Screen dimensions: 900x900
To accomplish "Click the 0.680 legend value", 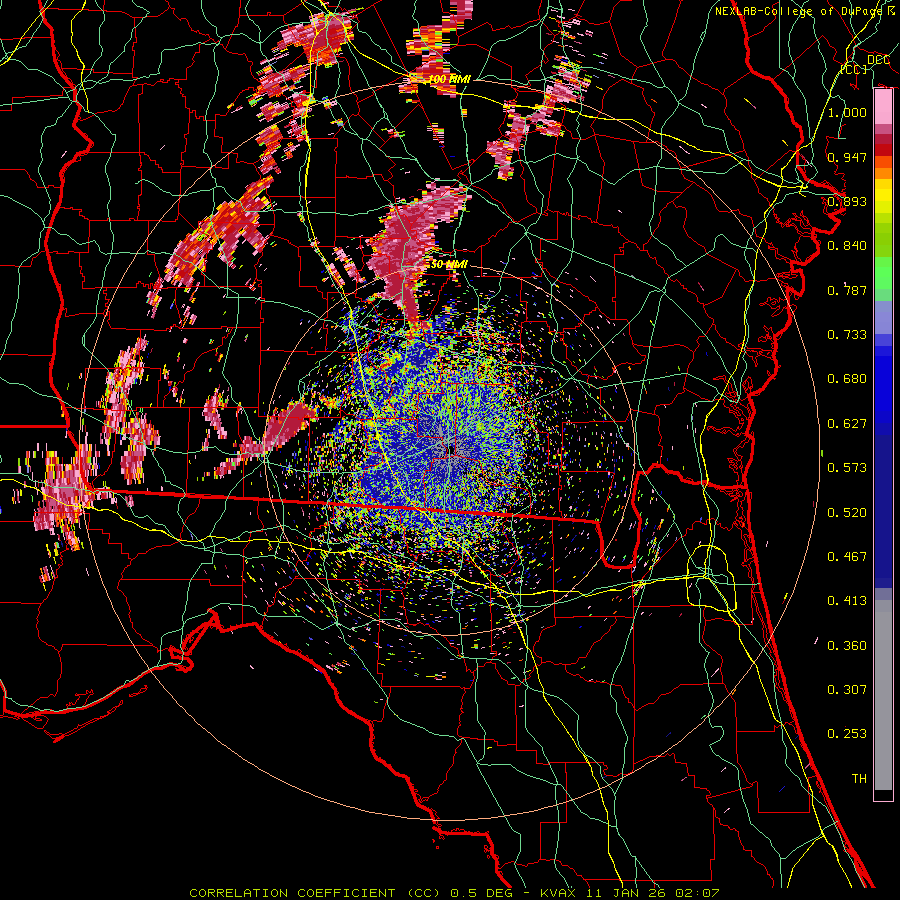I will [847, 379].
